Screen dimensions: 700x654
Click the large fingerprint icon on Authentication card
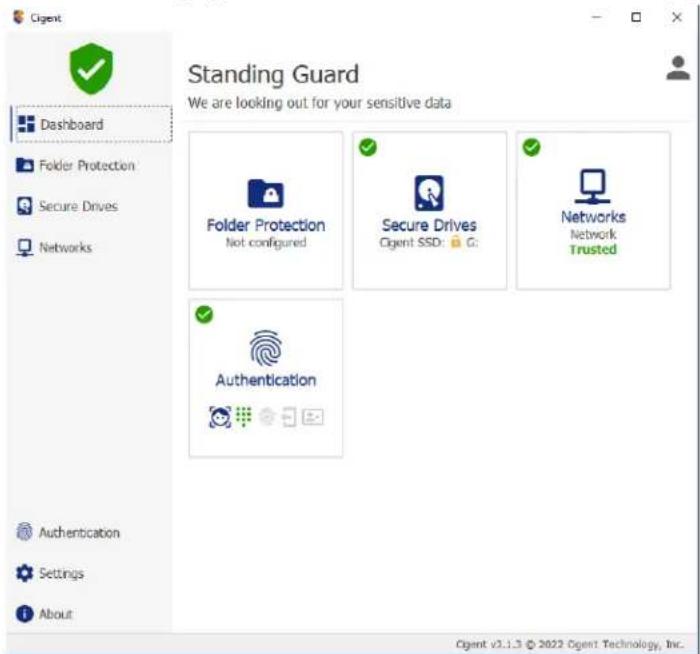point(266,348)
